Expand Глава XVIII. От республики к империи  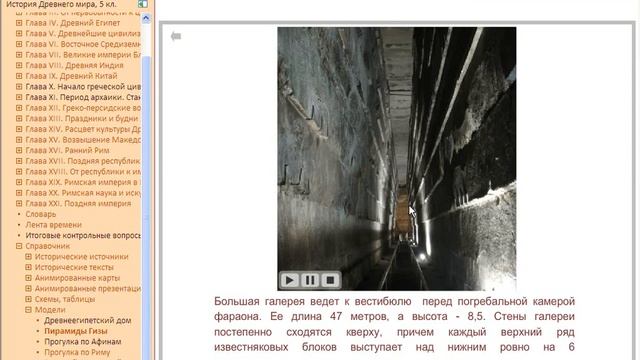point(19,171)
